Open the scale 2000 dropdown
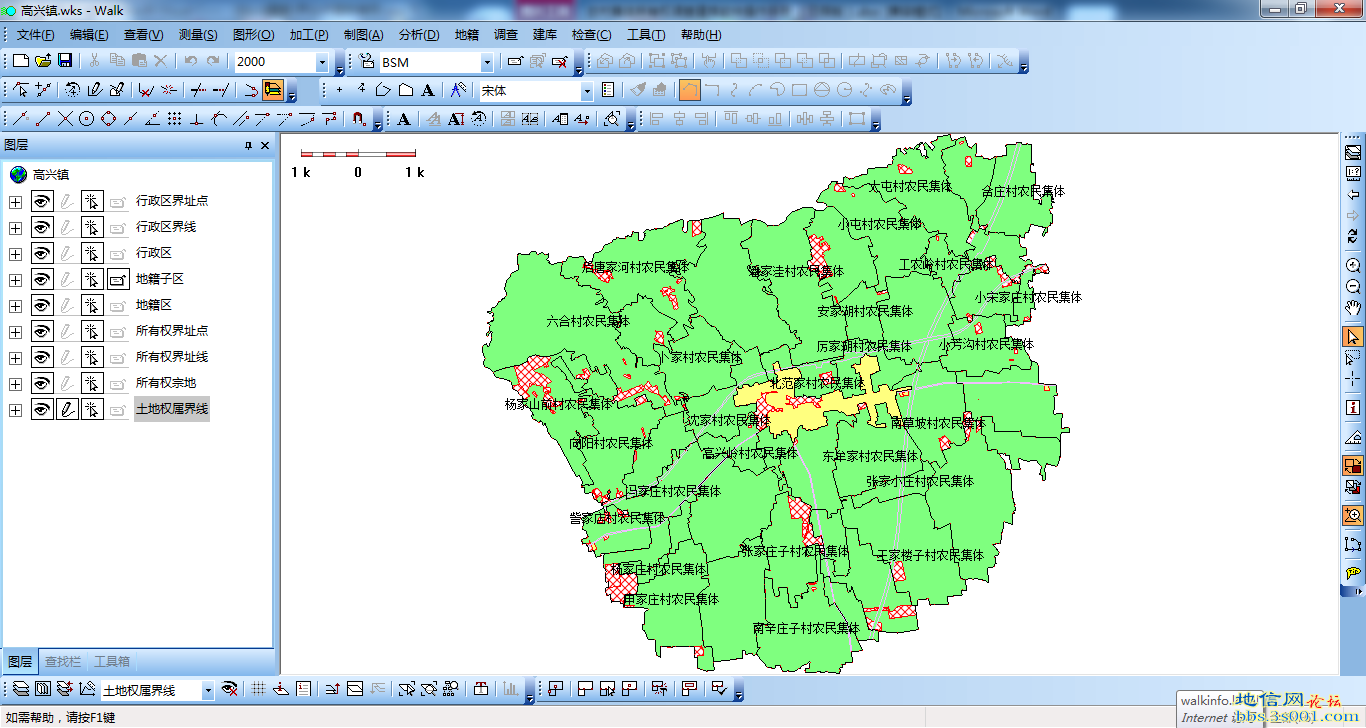The width and height of the screenshot is (1366, 728). point(322,62)
